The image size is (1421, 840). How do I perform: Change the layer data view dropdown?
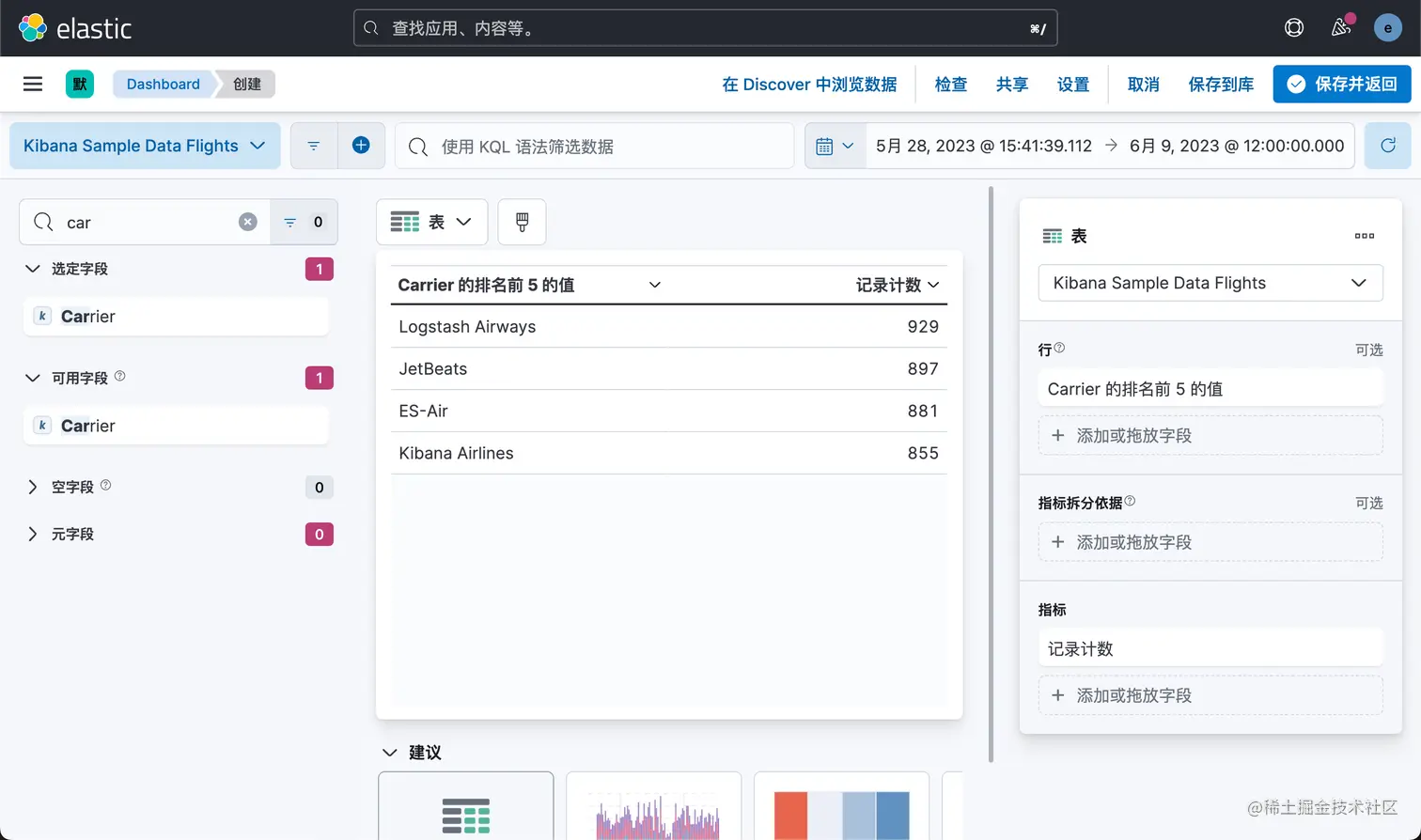(1210, 283)
